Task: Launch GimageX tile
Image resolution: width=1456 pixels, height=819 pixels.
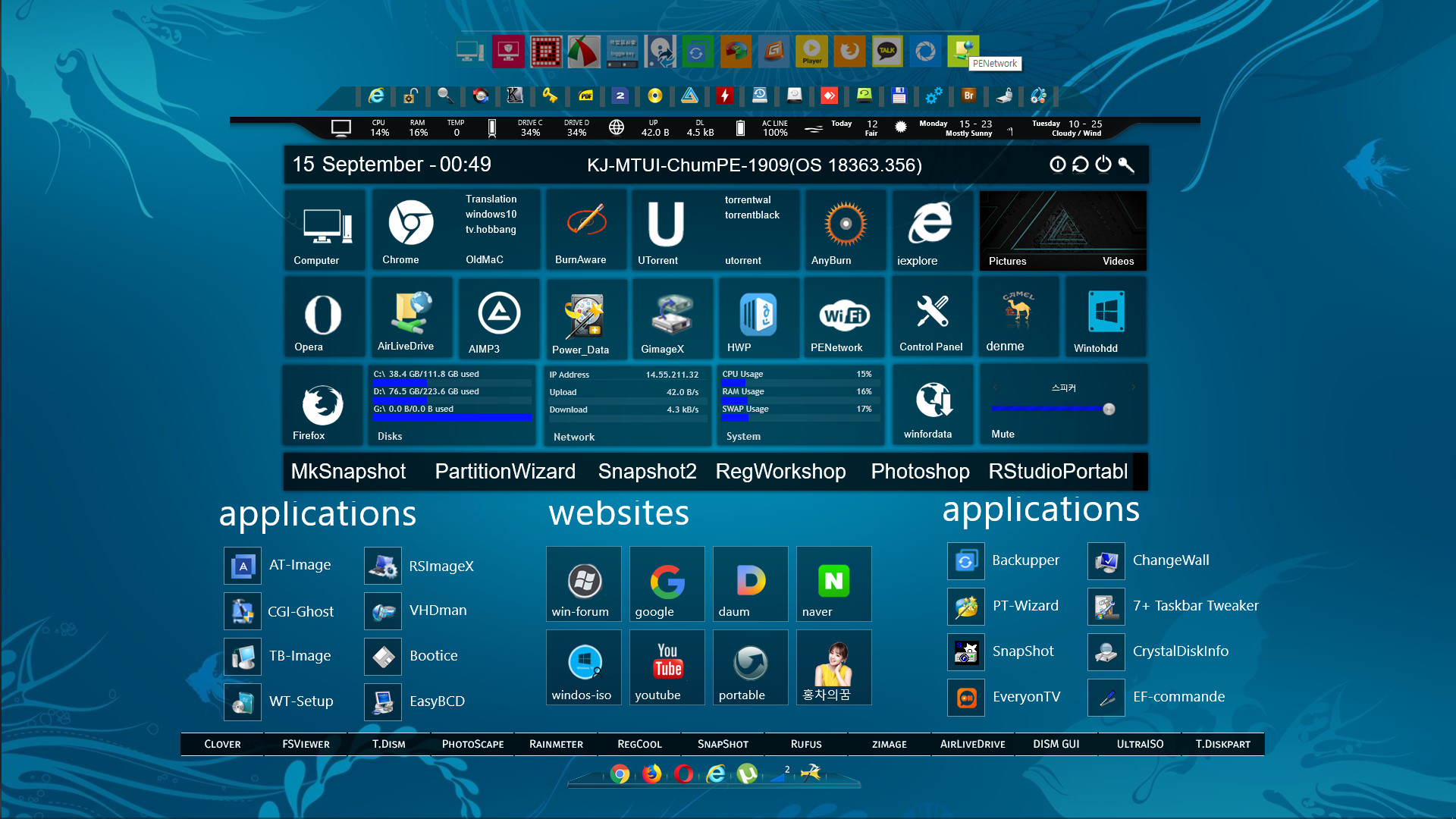Action: [x=672, y=317]
